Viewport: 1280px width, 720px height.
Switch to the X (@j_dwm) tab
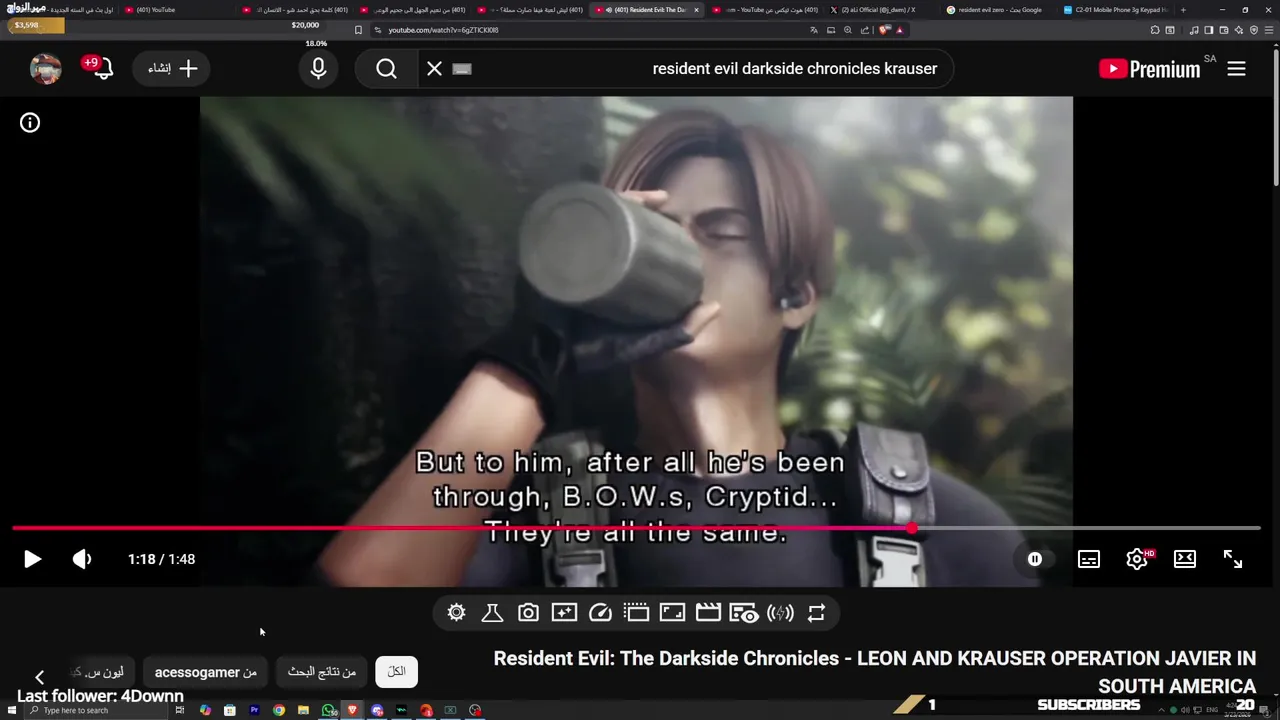click(878, 10)
